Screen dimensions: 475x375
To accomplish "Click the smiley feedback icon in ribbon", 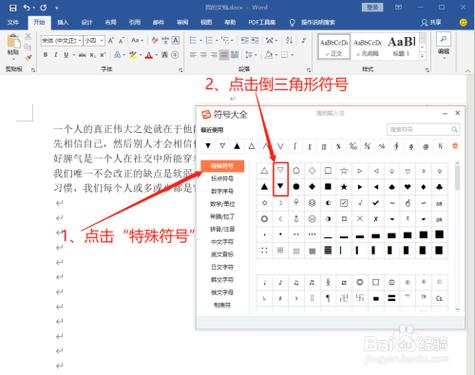I will [463, 22].
